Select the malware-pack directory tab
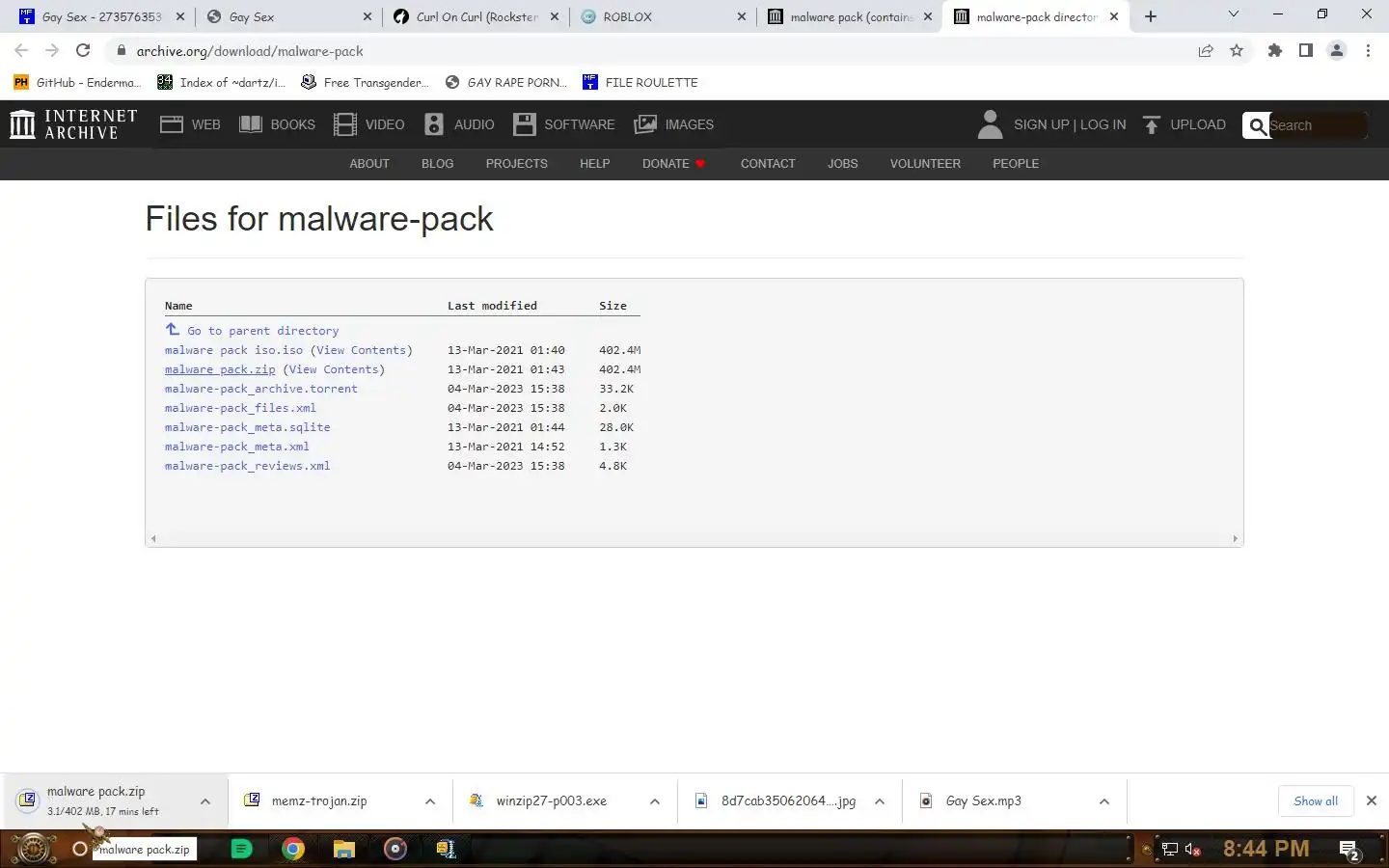 tap(1037, 16)
